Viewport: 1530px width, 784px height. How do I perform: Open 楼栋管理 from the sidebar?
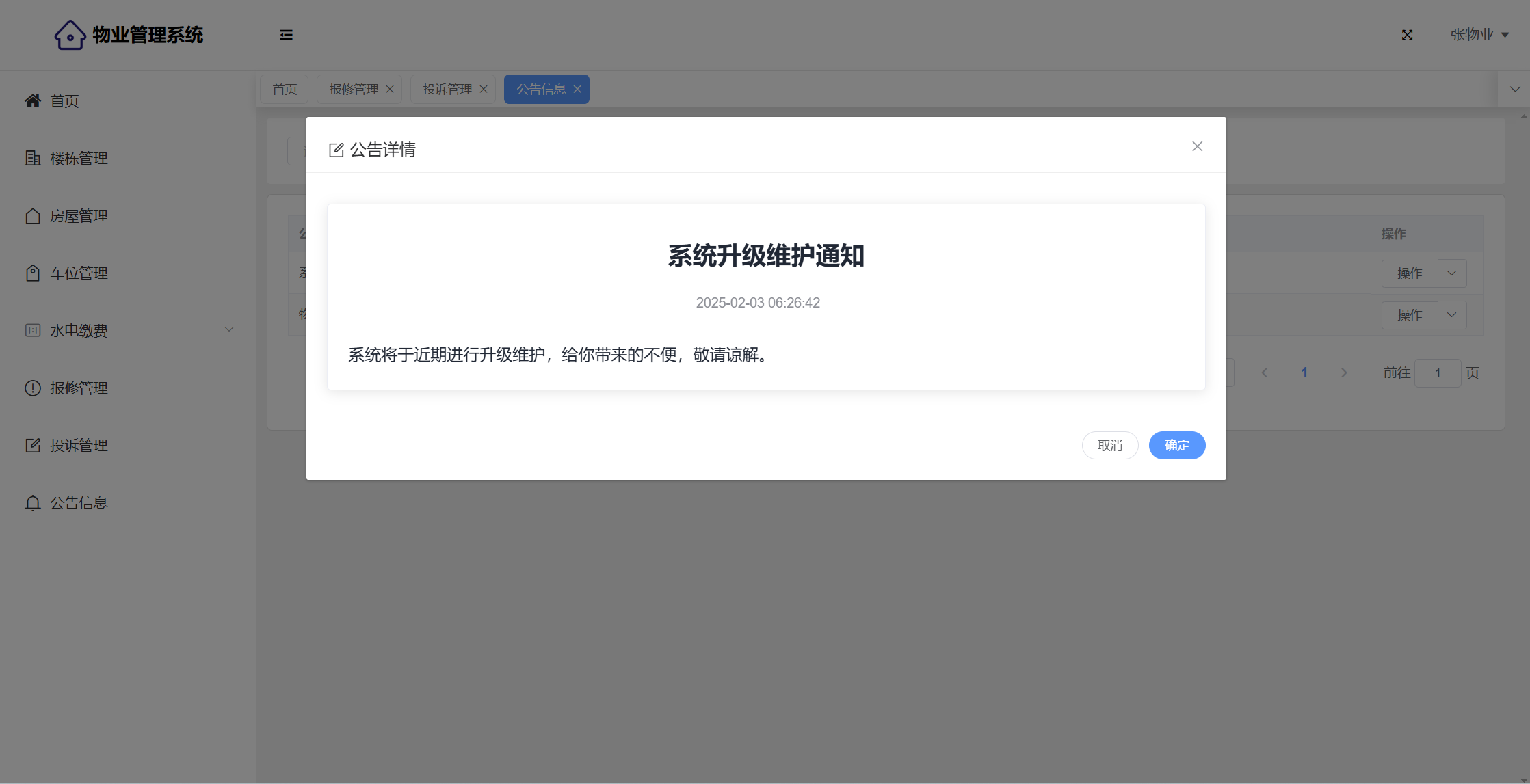(x=79, y=159)
